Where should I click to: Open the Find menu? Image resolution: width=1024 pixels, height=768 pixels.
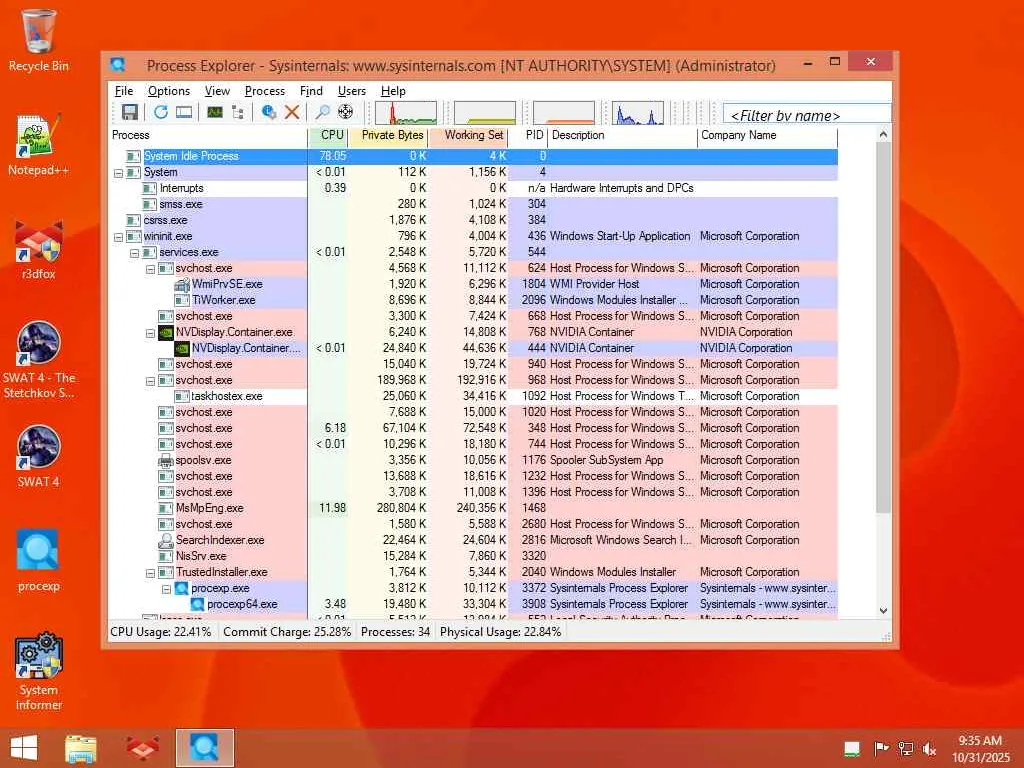(311, 91)
